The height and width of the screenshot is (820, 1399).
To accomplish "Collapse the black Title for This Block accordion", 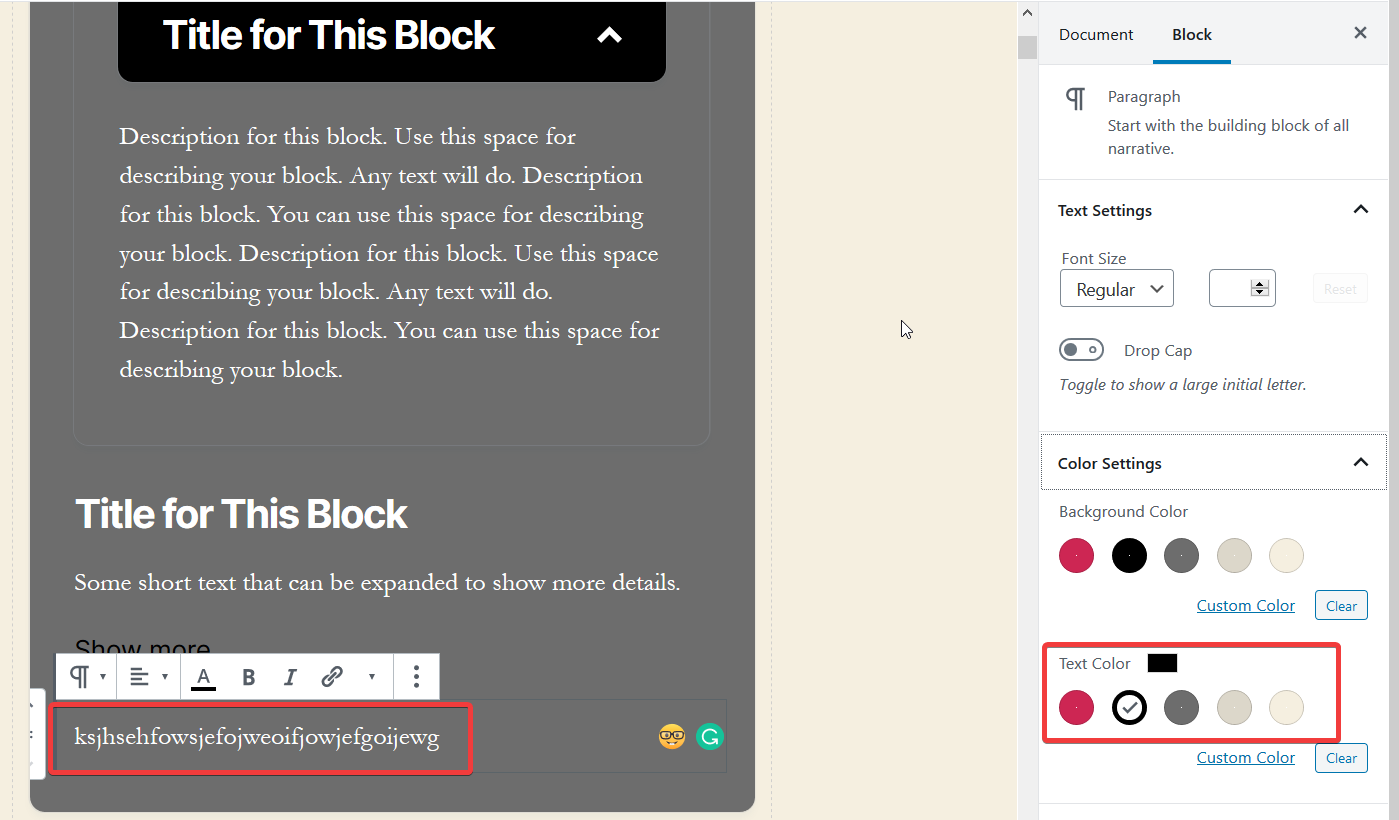I will 609,36.
